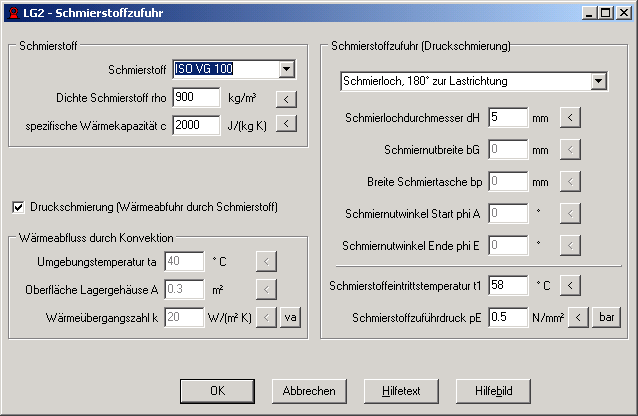The image size is (638, 416).
Task: Click the greyed '<' button for Schmiernutwinkel Ende phi E
Action: [570, 245]
